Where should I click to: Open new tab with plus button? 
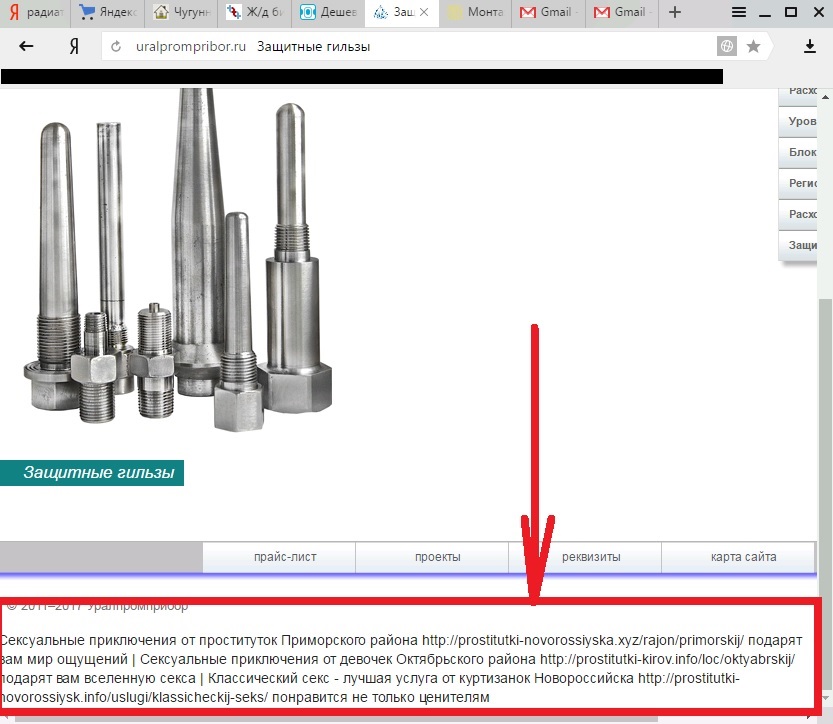[x=675, y=13]
